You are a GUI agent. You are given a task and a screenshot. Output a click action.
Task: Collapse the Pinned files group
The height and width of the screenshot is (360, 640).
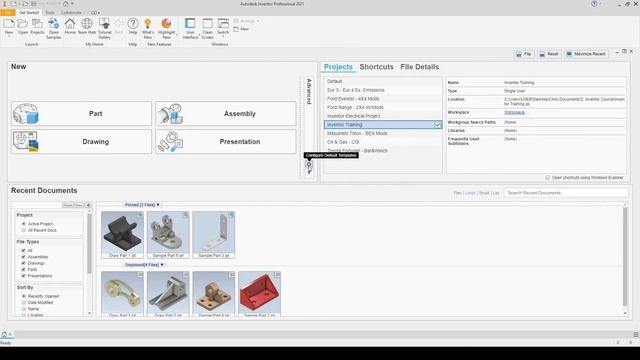[158, 205]
